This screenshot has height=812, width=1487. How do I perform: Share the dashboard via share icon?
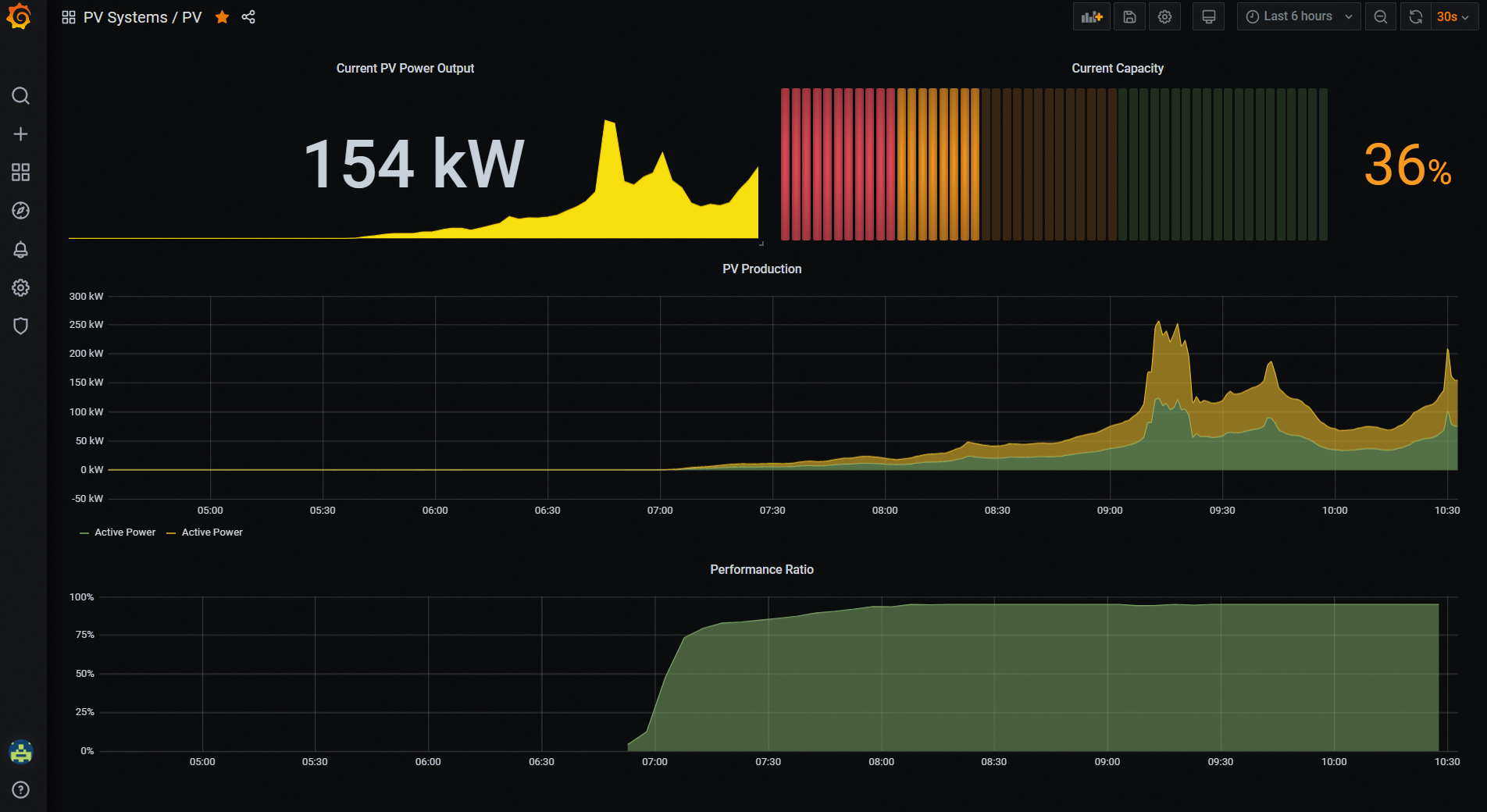tap(248, 17)
